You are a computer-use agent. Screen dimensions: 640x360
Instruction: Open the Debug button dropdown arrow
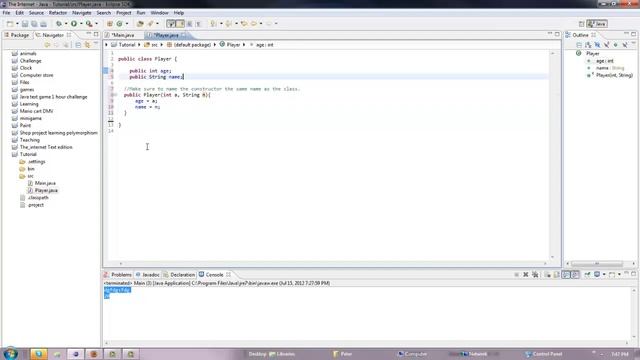pos(66,24)
